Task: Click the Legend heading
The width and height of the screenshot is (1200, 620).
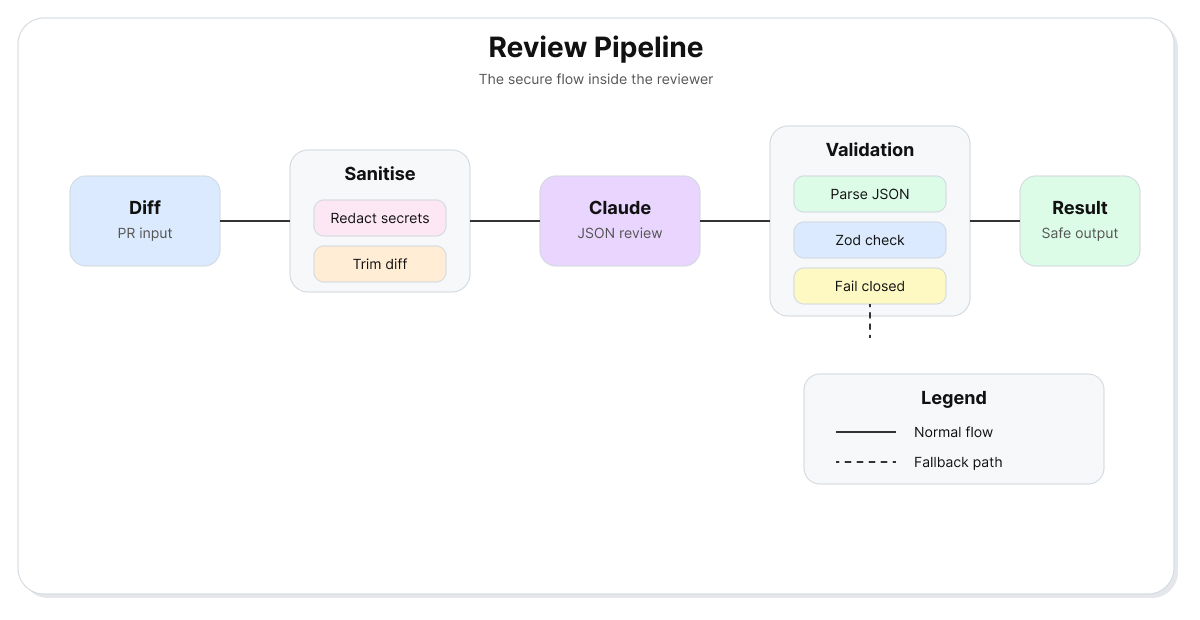Action: click(954, 398)
